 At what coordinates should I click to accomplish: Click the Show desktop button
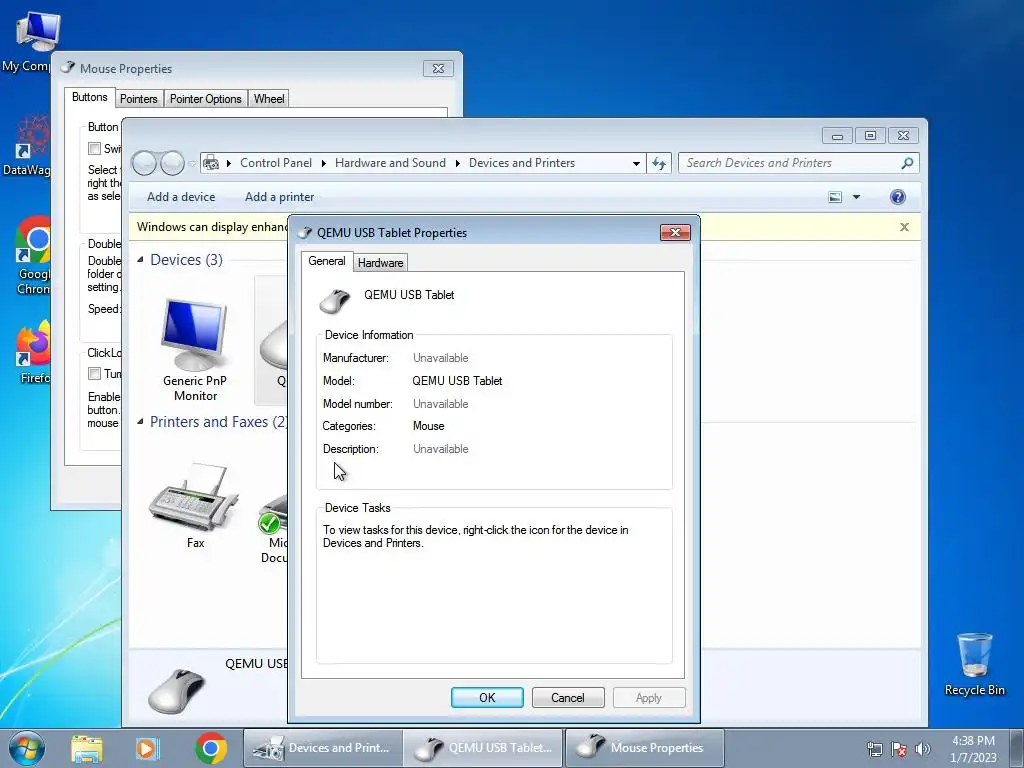click(1017, 748)
